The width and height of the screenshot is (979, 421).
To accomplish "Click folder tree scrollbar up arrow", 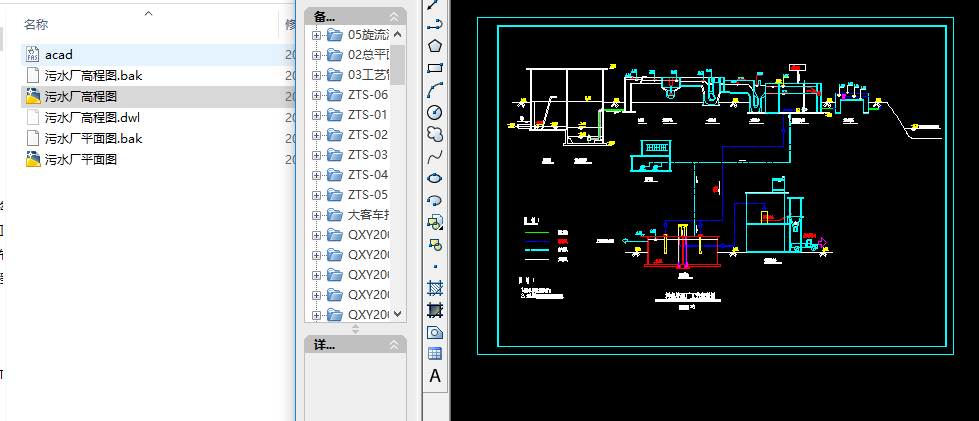I will 398,34.
